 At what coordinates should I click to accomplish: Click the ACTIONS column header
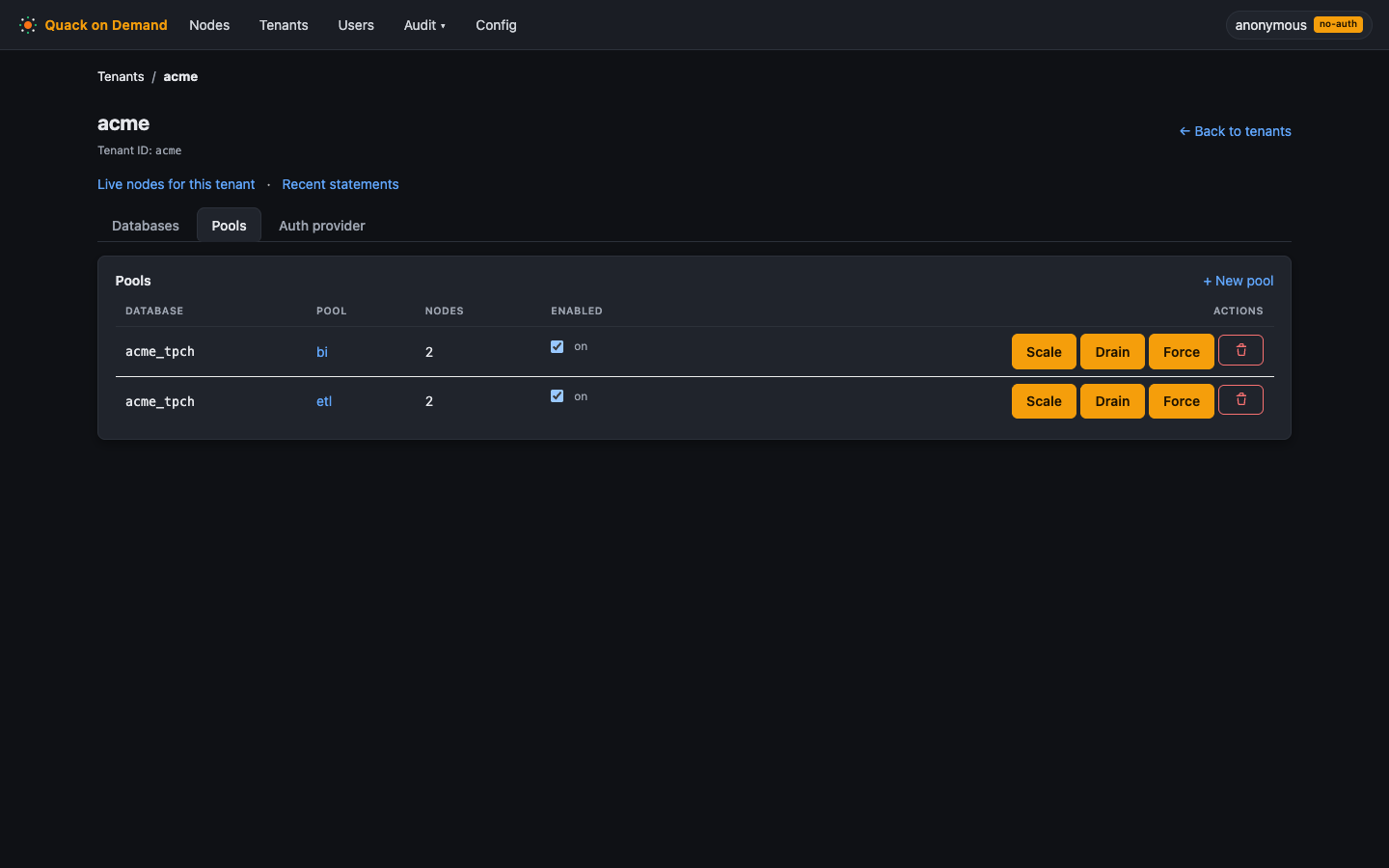[x=1239, y=311]
